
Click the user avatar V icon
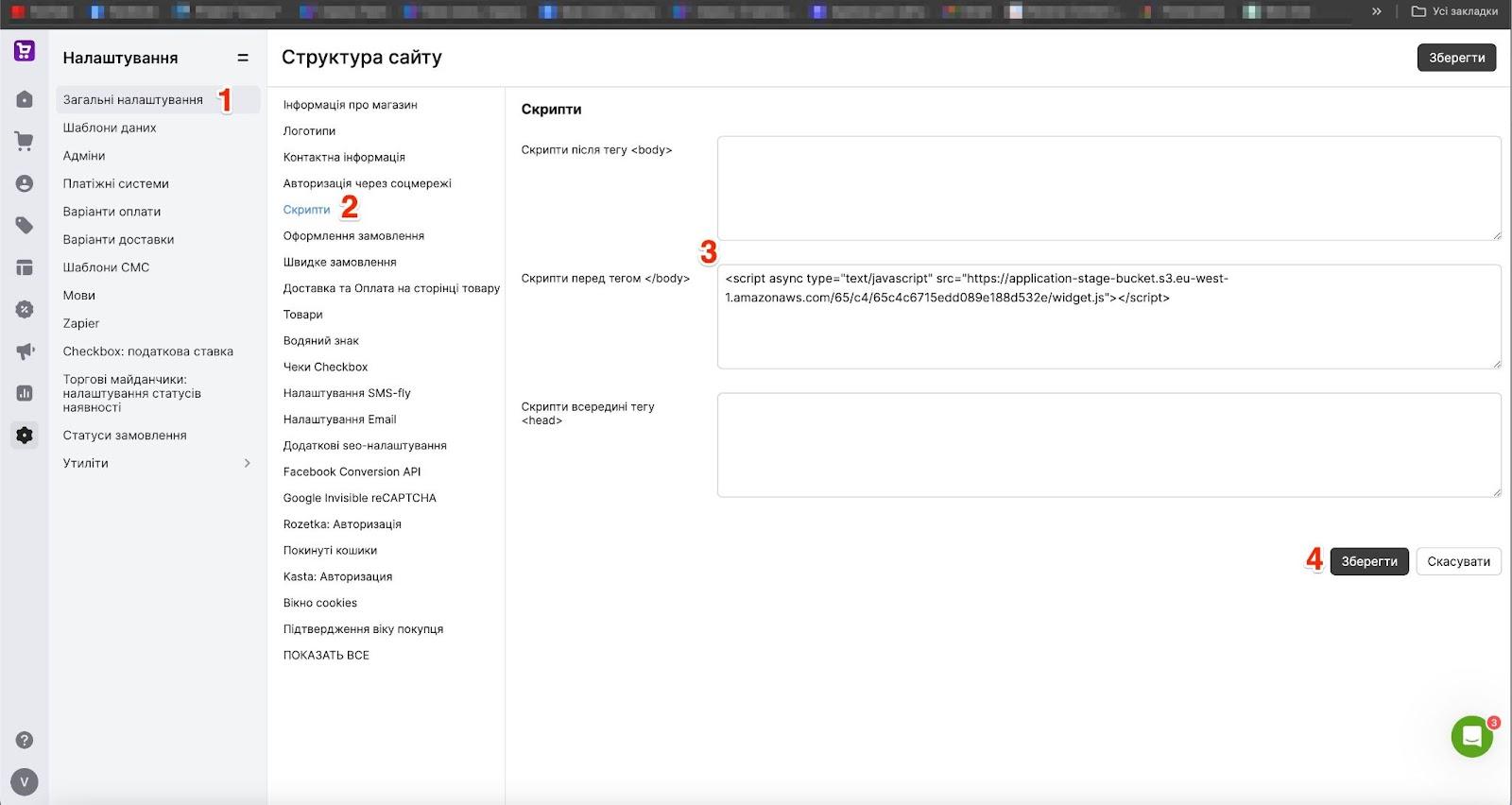tap(25, 781)
